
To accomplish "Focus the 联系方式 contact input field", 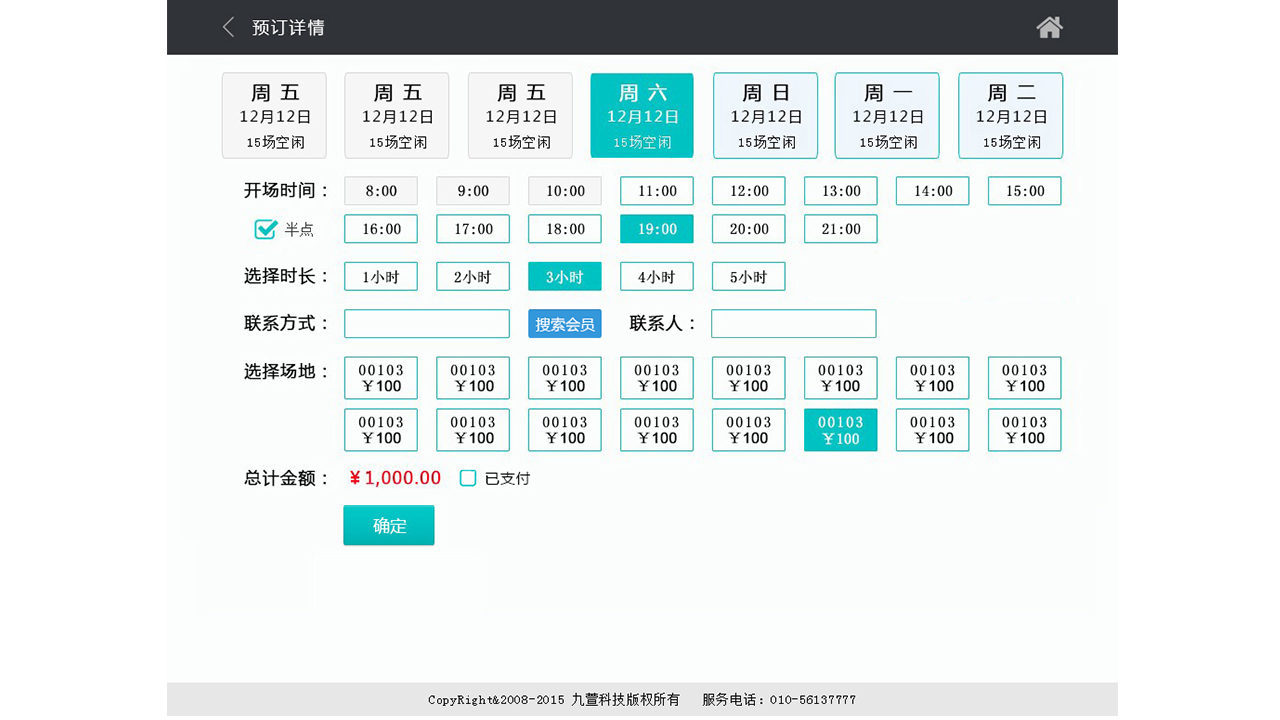I will (x=427, y=323).
